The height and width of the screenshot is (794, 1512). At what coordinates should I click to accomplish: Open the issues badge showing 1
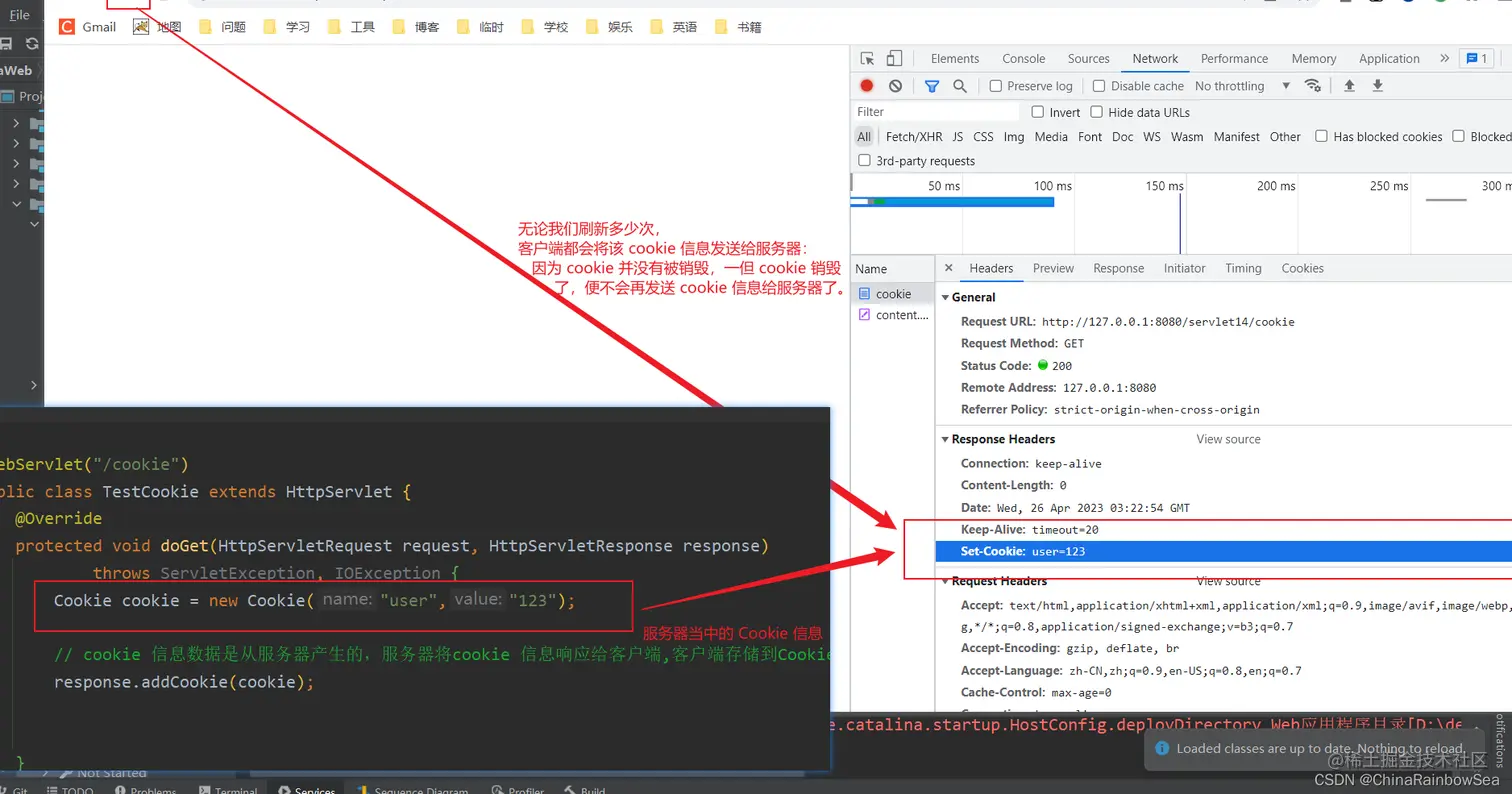click(x=1476, y=59)
